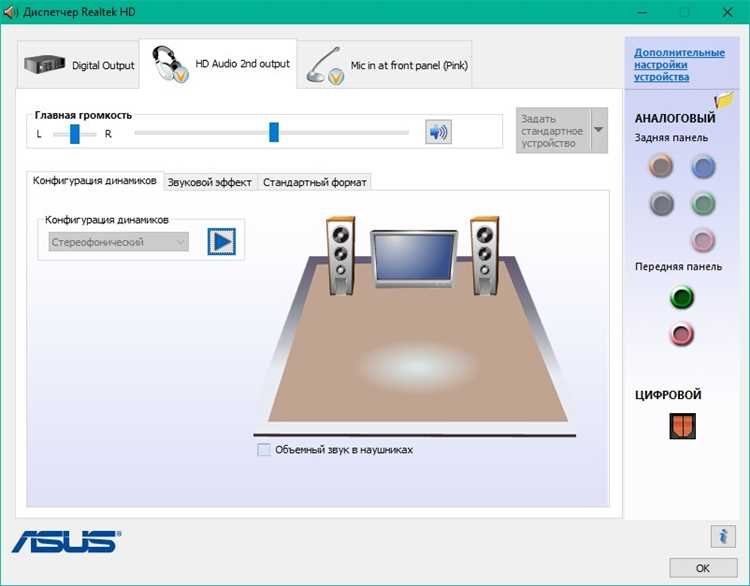Screen dimensions: 750x586
Task: Click the pink rear panel jack
Action: 704,240
